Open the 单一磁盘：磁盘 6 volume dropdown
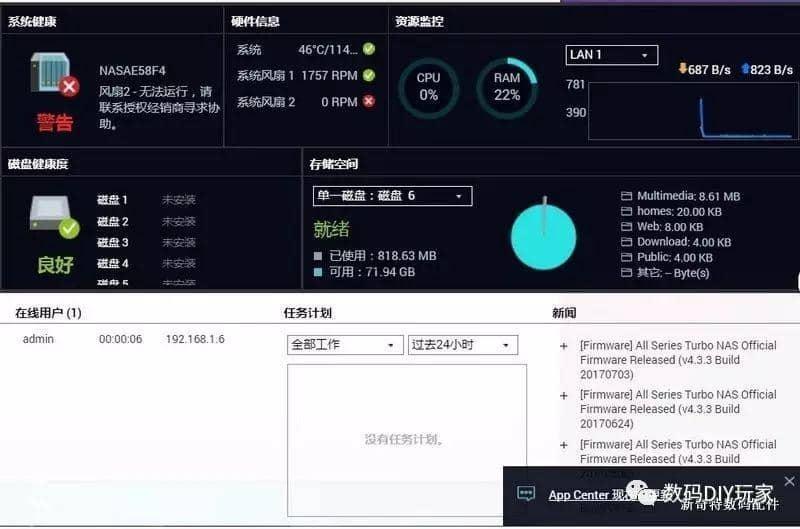This screenshot has height=529, width=800. (x=392, y=196)
